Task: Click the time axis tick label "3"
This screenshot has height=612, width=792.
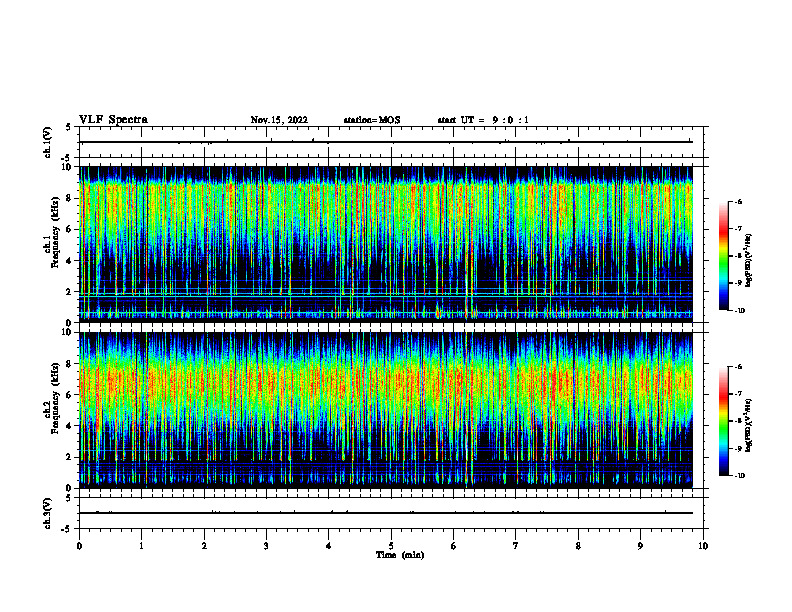Action: pos(266,546)
